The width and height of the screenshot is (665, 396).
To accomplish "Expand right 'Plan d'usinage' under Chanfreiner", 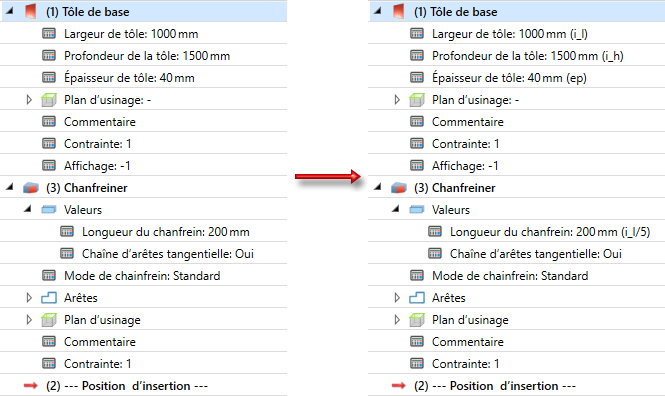I will click(x=397, y=320).
